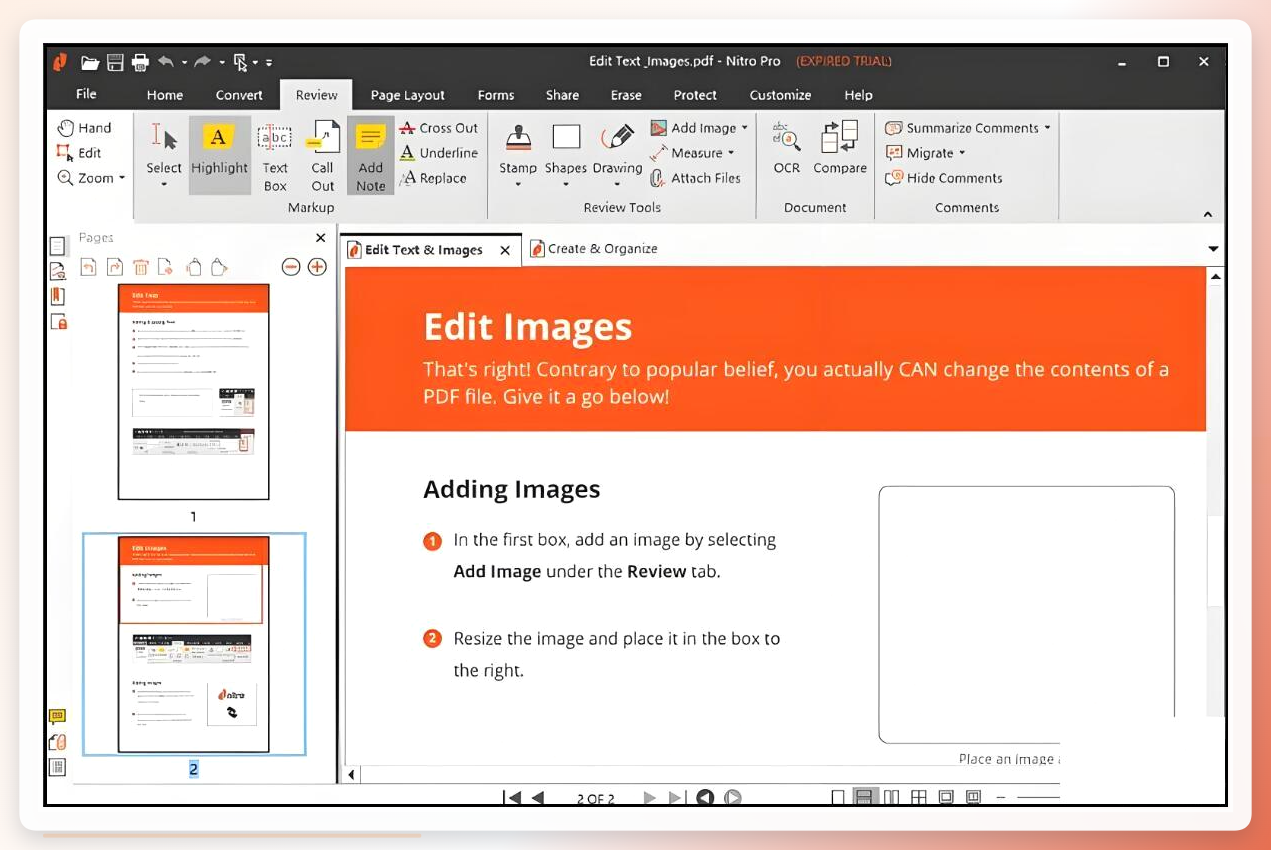
Task: Open the Stamp tool
Action: pos(518,155)
